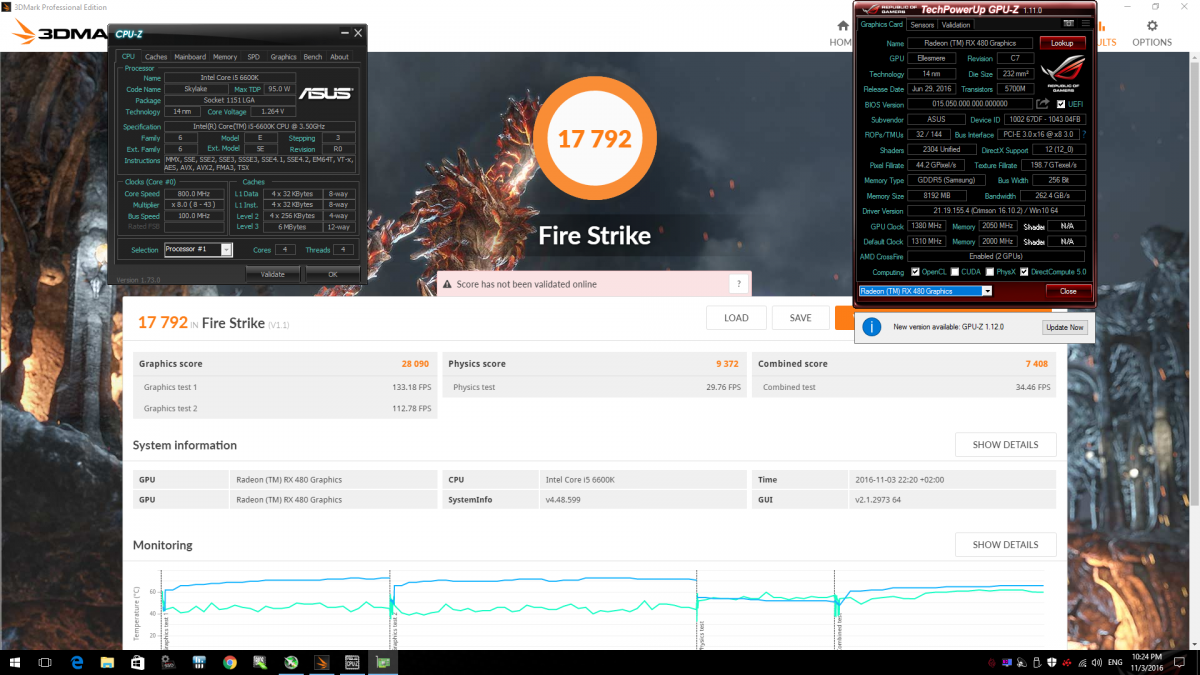Toggle the UEFI checkbox in GPU-Z

point(1061,103)
